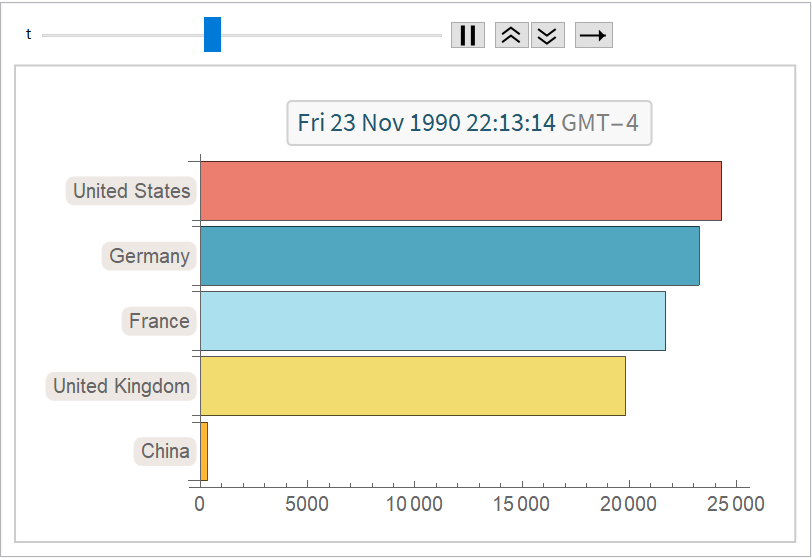
Task: Click the 10 000 axis tick label
Action: click(x=413, y=505)
